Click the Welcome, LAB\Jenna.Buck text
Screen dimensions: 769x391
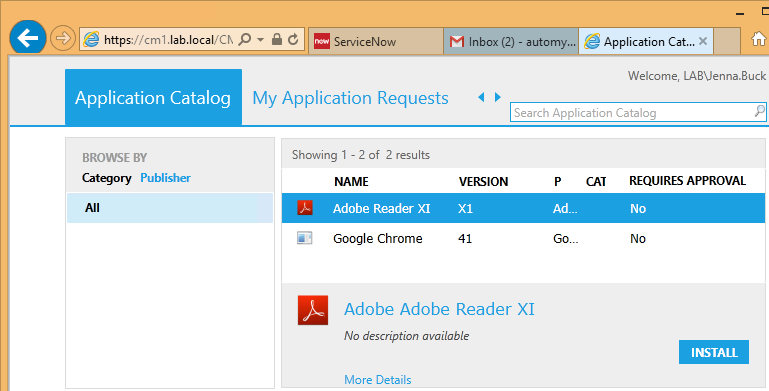click(x=696, y=76)
